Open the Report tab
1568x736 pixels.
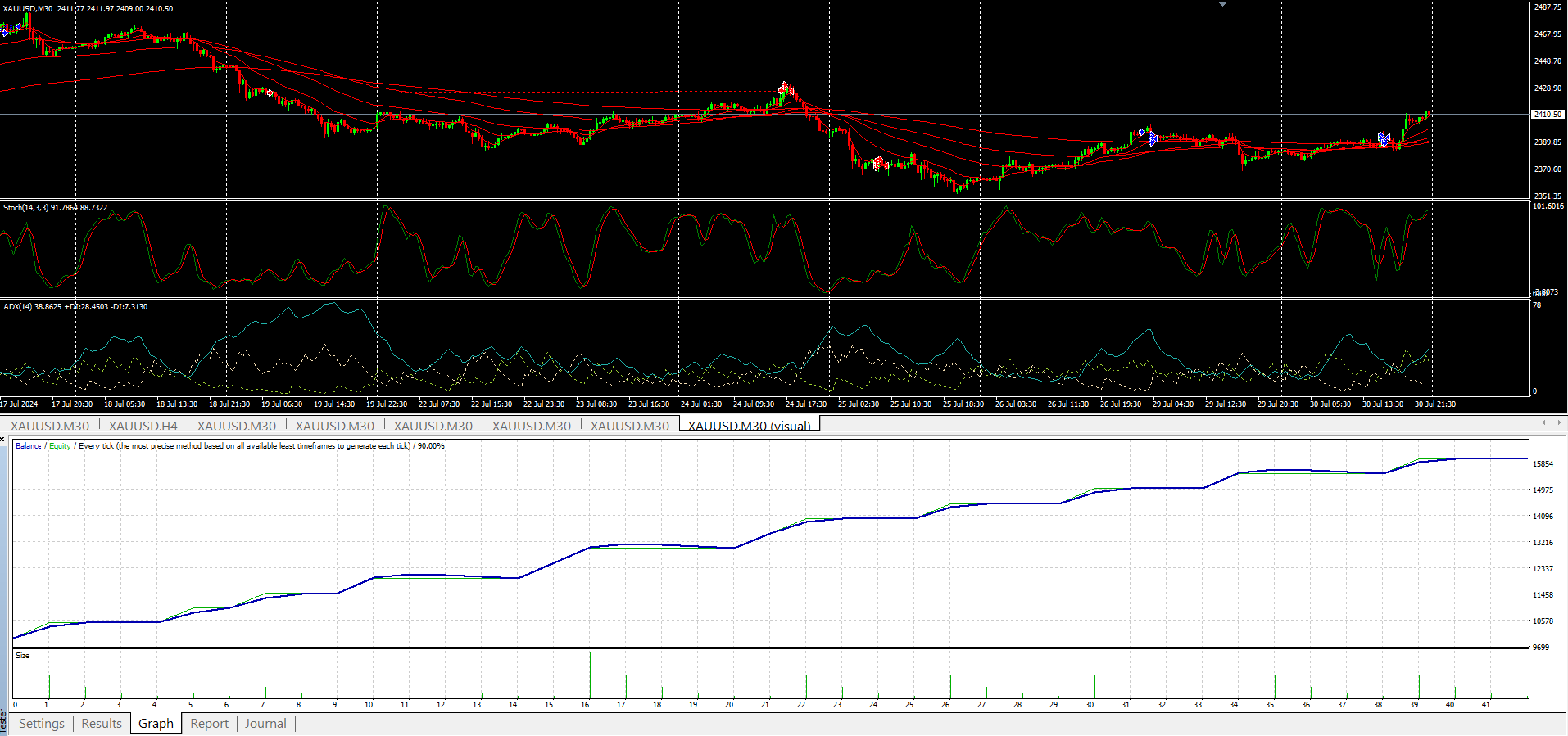coord(209,724)
